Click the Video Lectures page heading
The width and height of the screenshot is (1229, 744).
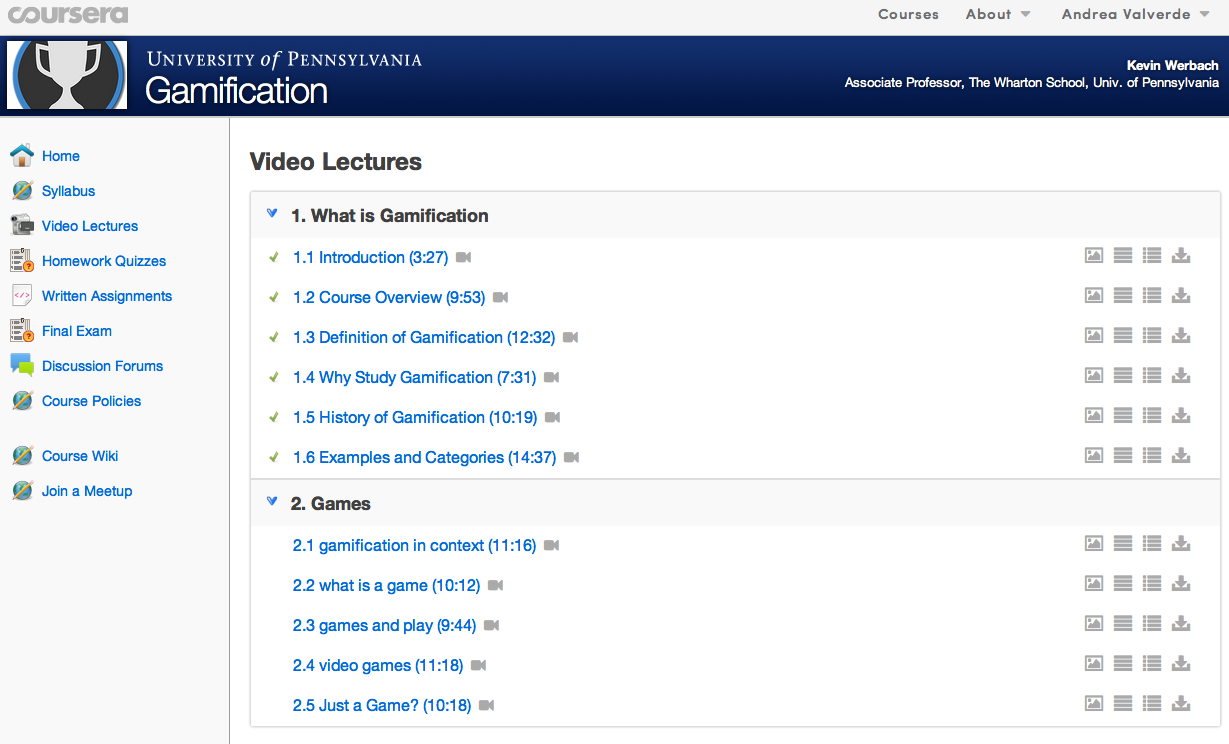point(336,162)
